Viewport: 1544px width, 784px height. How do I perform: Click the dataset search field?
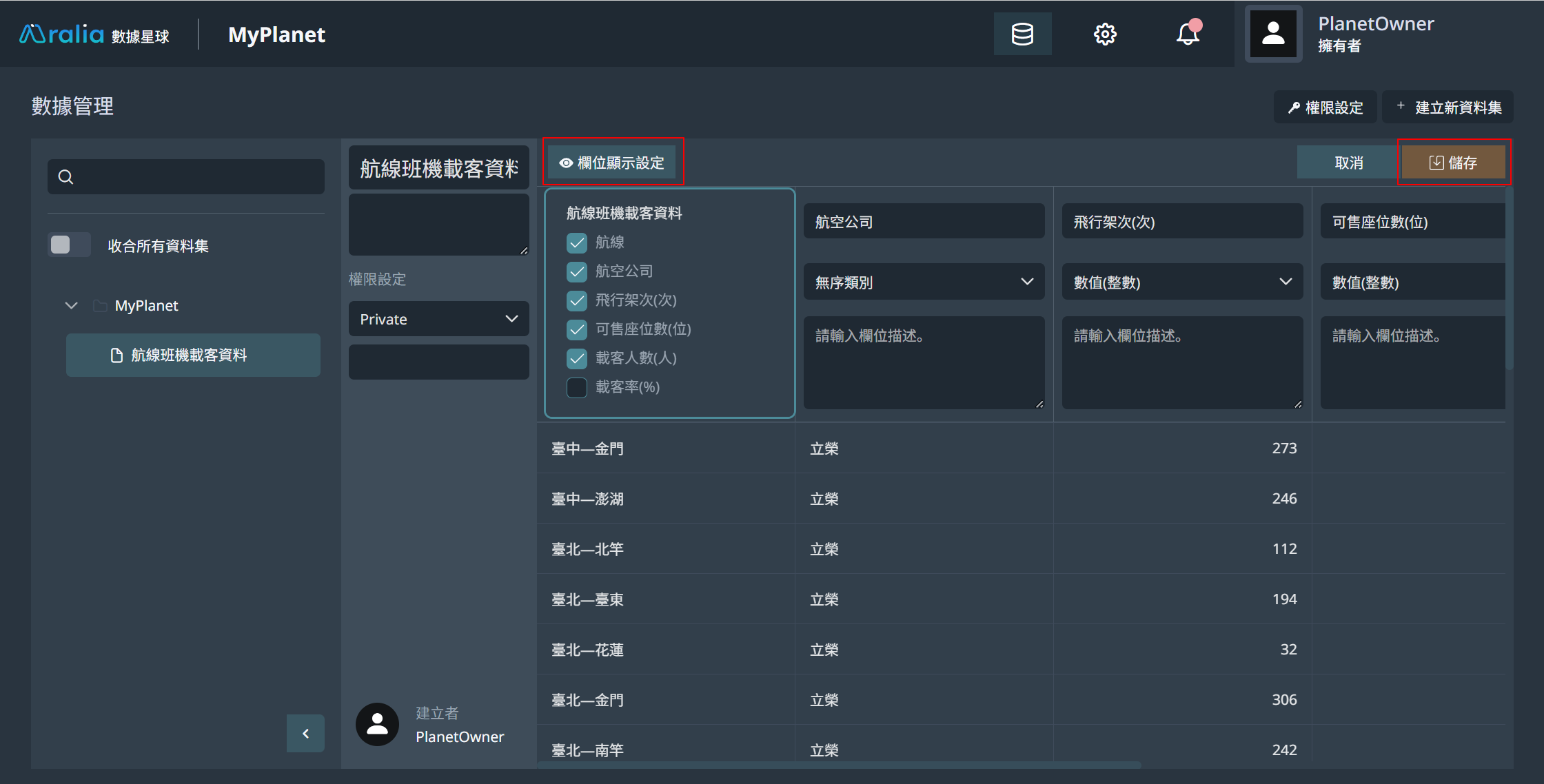186,177
